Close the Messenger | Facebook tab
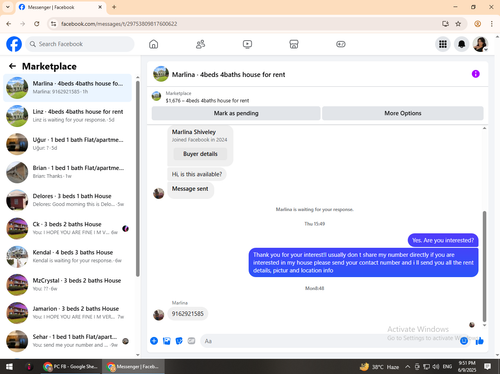Image resolution: width=500 pixels, height=374 pixels. coord(100,7)
